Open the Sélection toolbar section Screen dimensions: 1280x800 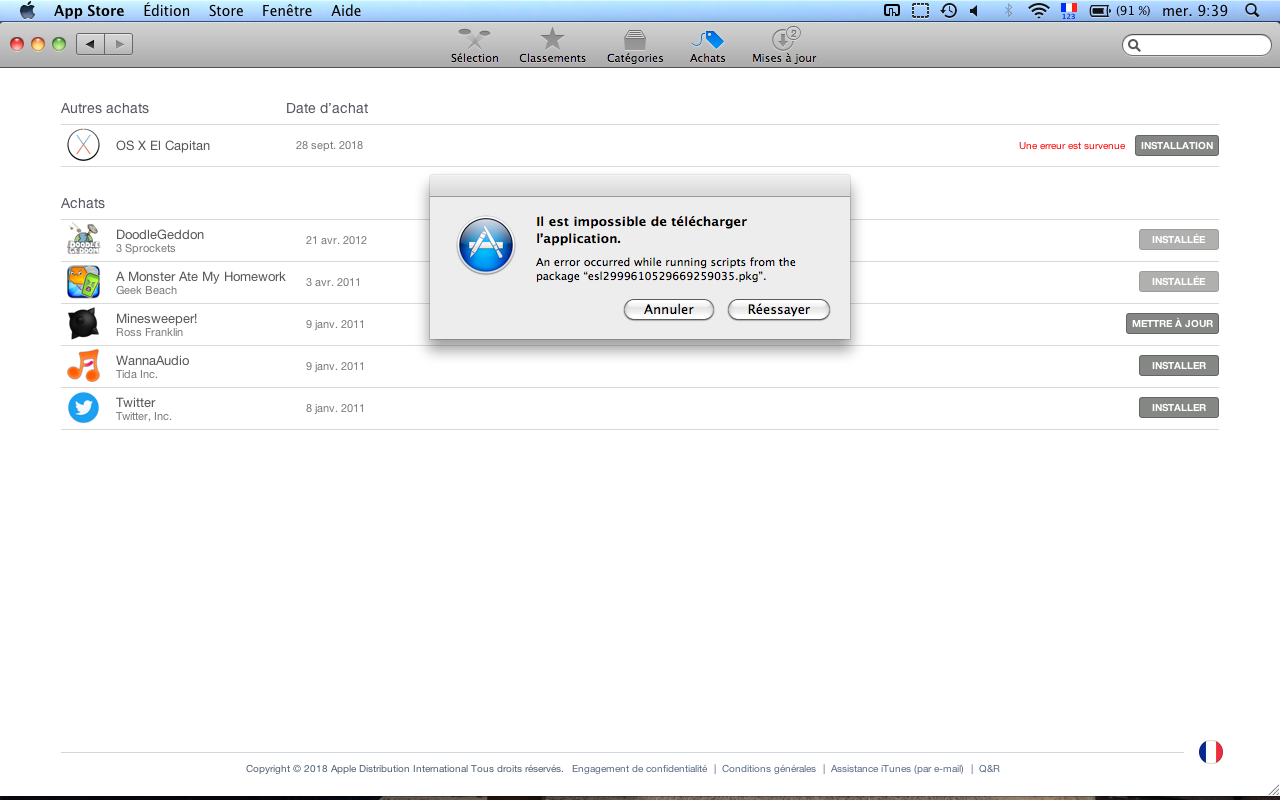coord(474,46)
